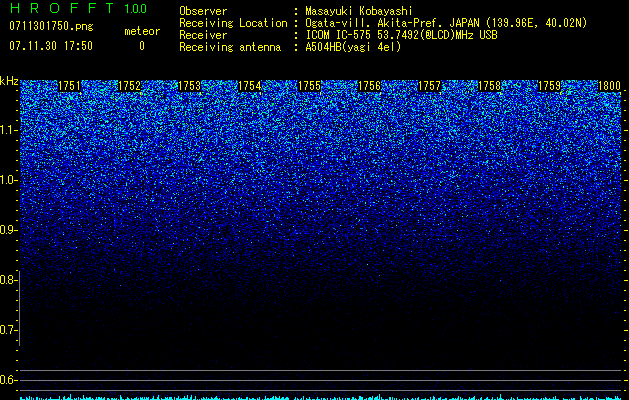
Task: Select the file name 0711301750.png
Action: point(51,27)
